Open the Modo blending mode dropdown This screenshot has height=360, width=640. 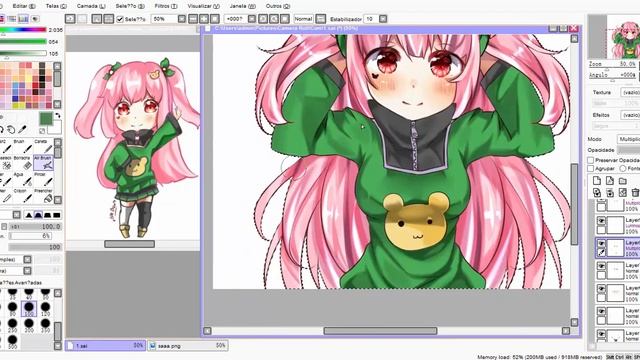629,139
